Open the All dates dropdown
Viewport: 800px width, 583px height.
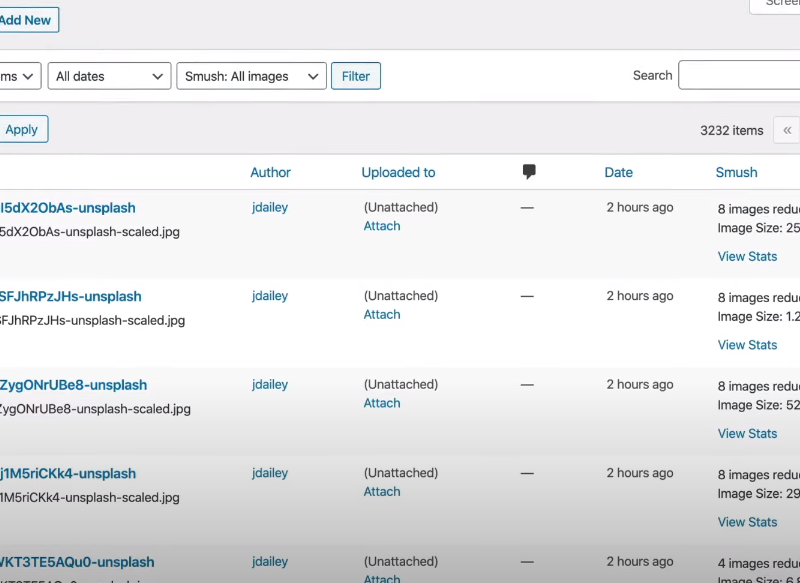tap(109, 76)
